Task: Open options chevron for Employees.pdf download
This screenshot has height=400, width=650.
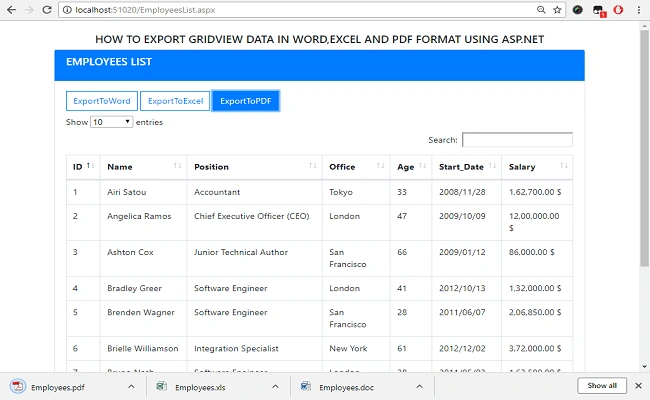Action: (131, 387)
